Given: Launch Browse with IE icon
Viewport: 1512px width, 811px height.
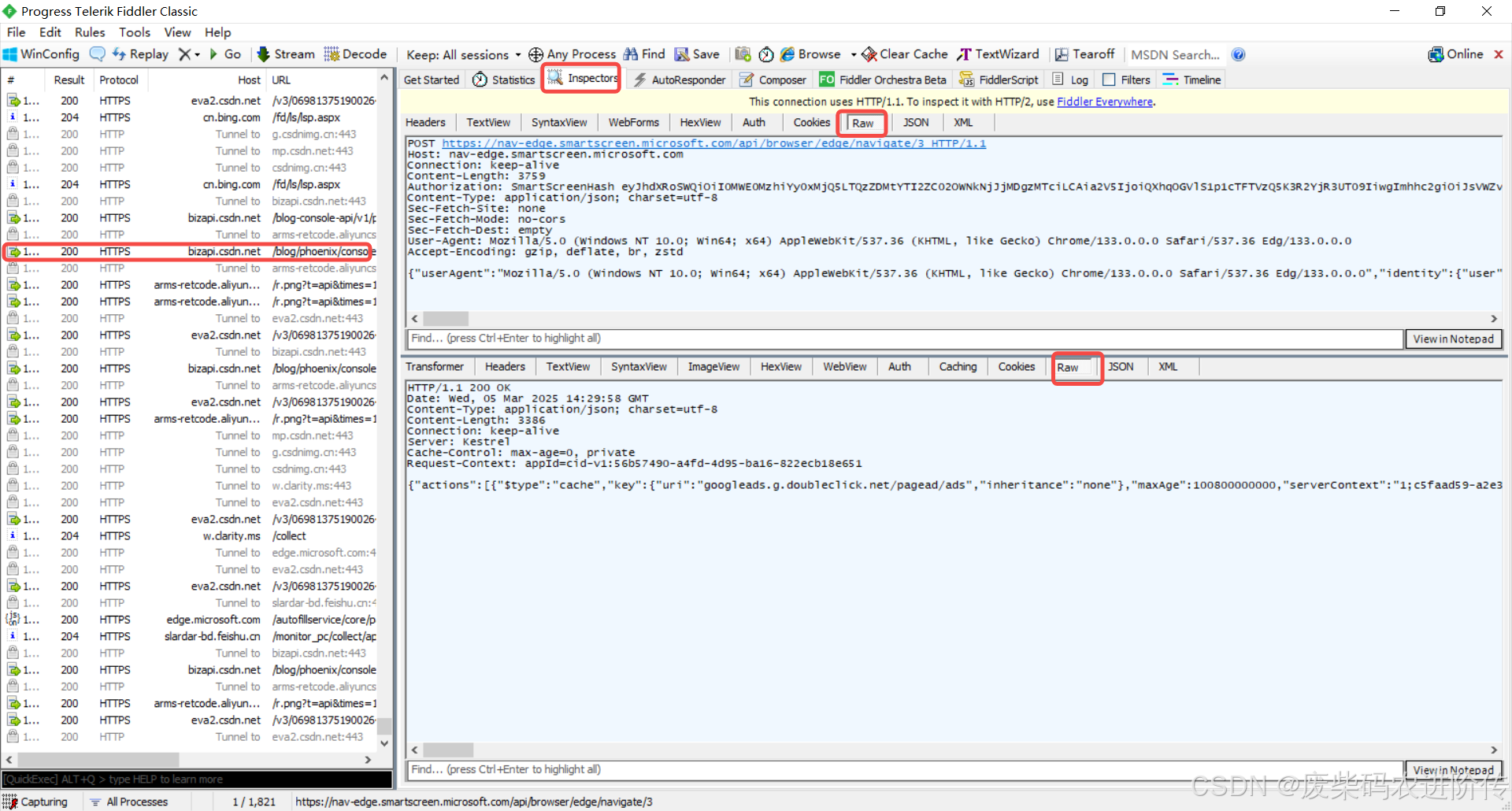Looking at the screenshot, I should pyautogui.click(x=810, y=54).
